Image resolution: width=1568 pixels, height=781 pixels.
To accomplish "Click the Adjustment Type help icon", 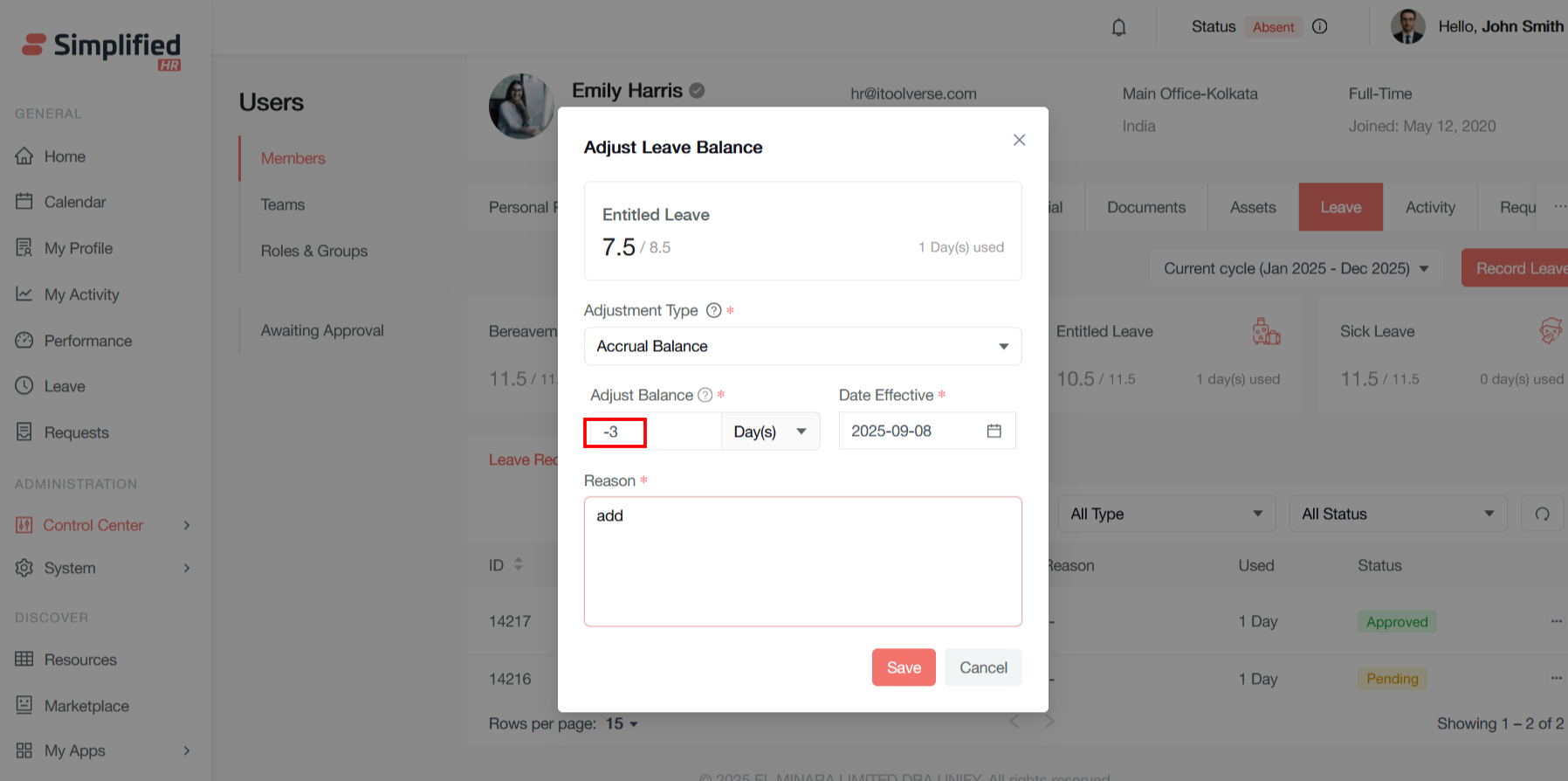I will [x=713, y=310].
